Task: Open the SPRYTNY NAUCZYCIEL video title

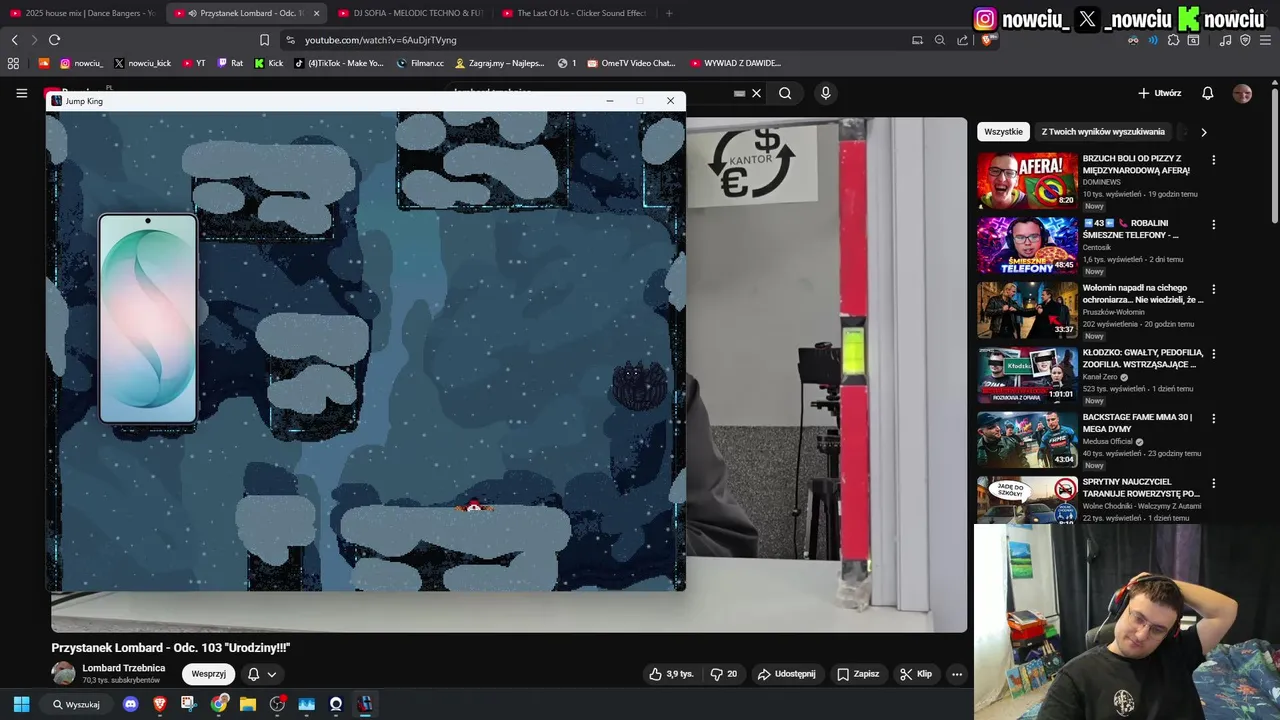Action: coord(1141,487)
